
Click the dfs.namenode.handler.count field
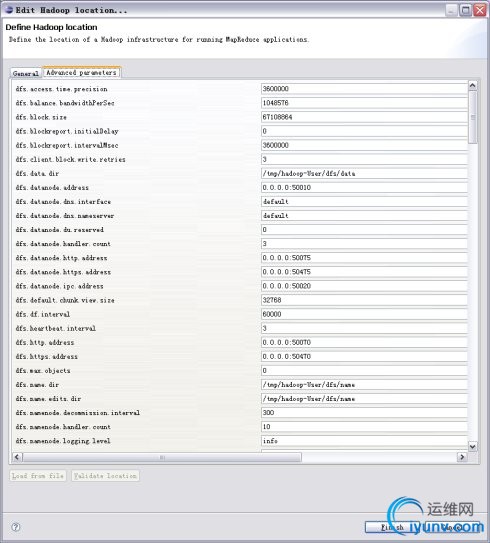[x=364, y=427]
